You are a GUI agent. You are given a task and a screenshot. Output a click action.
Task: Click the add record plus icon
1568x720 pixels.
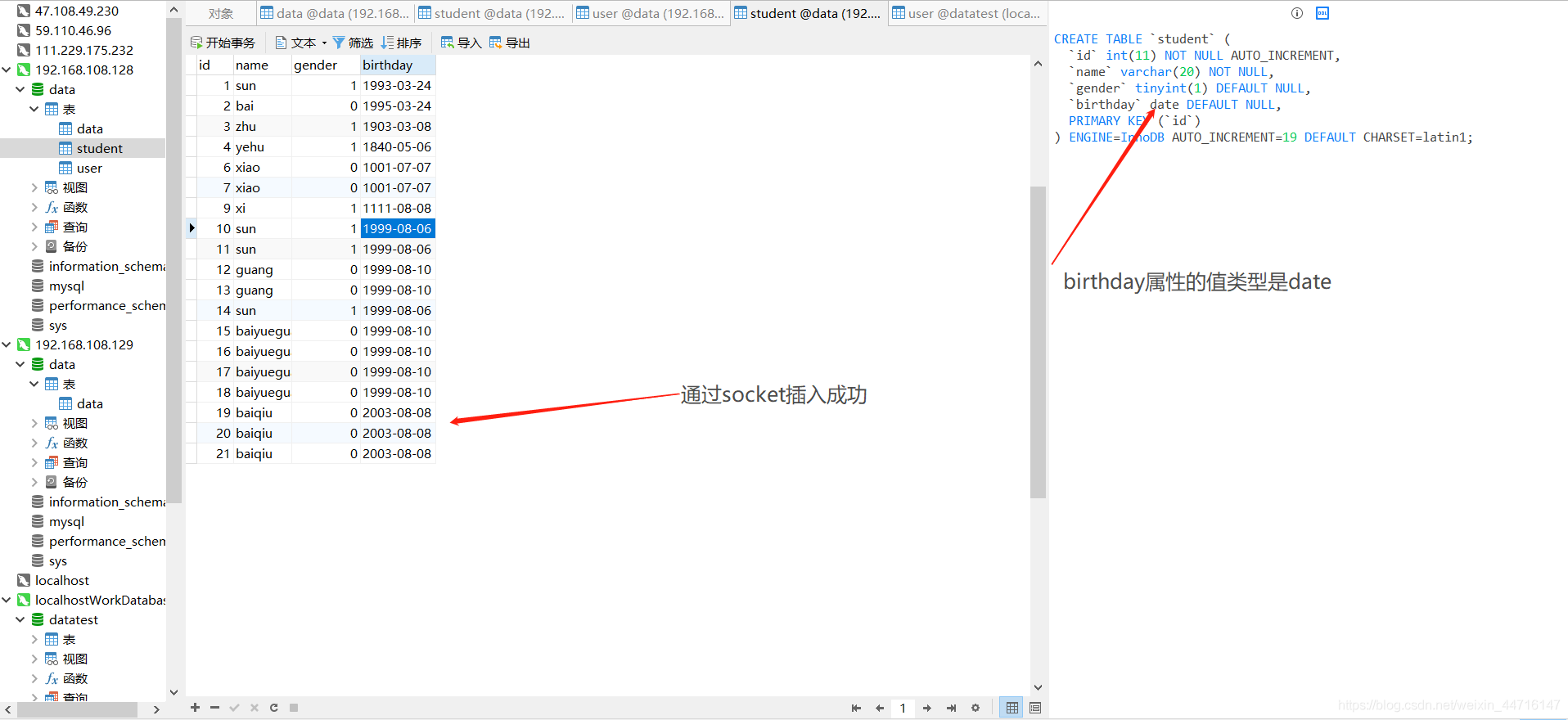(195, 708)
